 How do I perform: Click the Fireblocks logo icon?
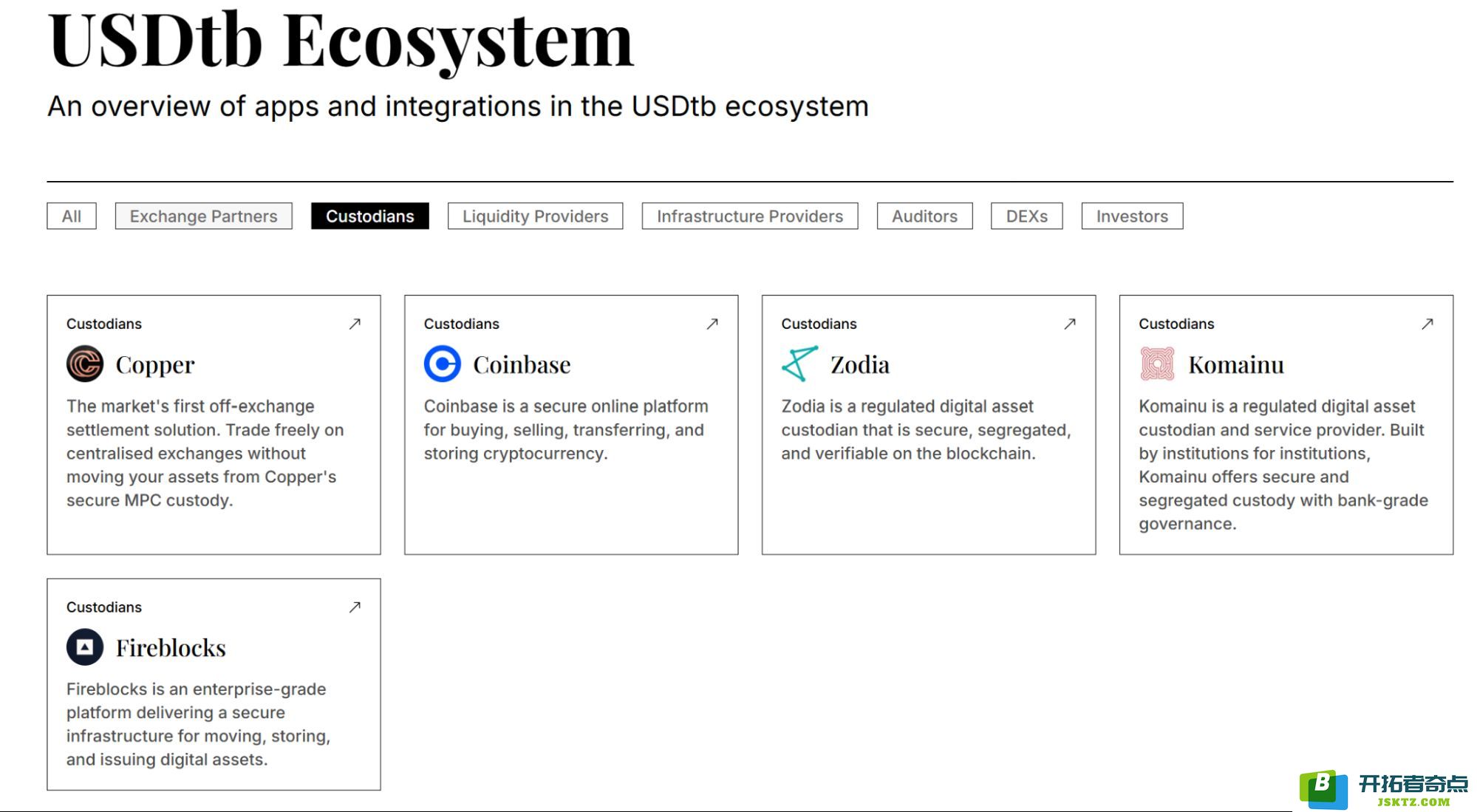coord(85,647)
